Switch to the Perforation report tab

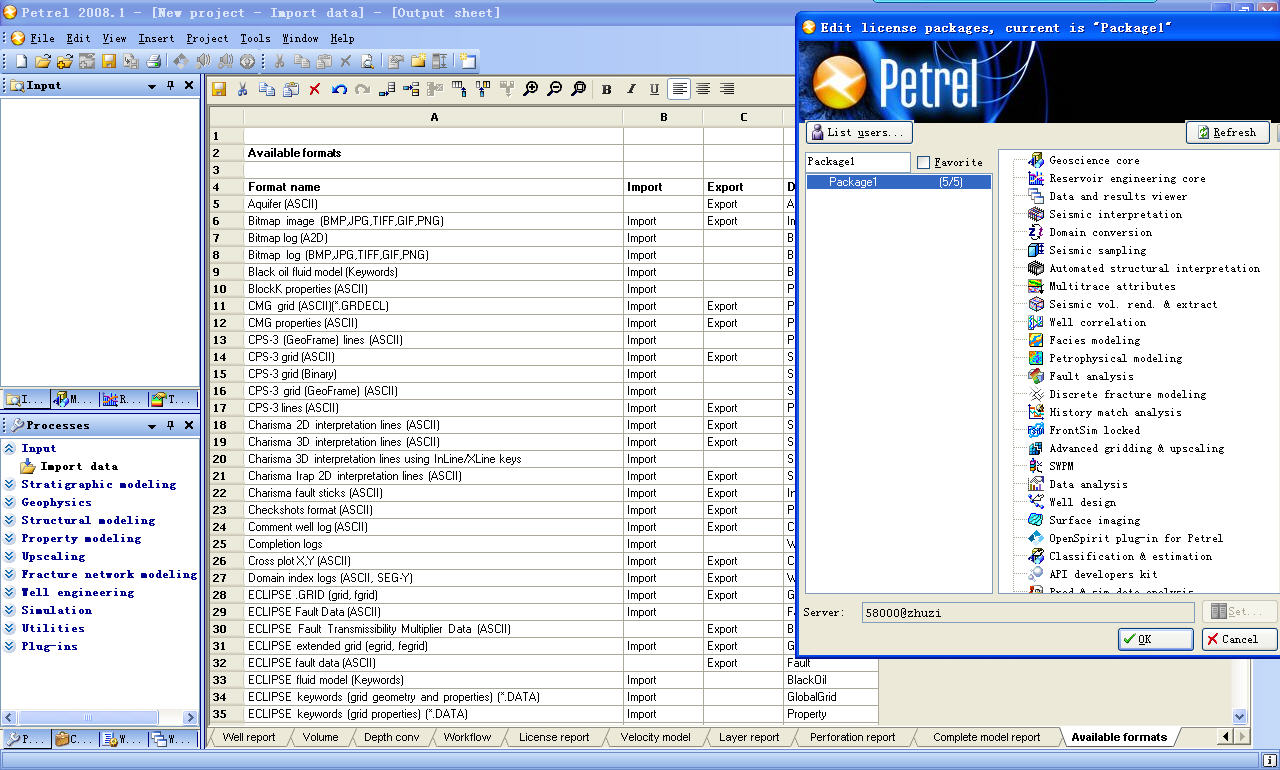click(852, 737)
